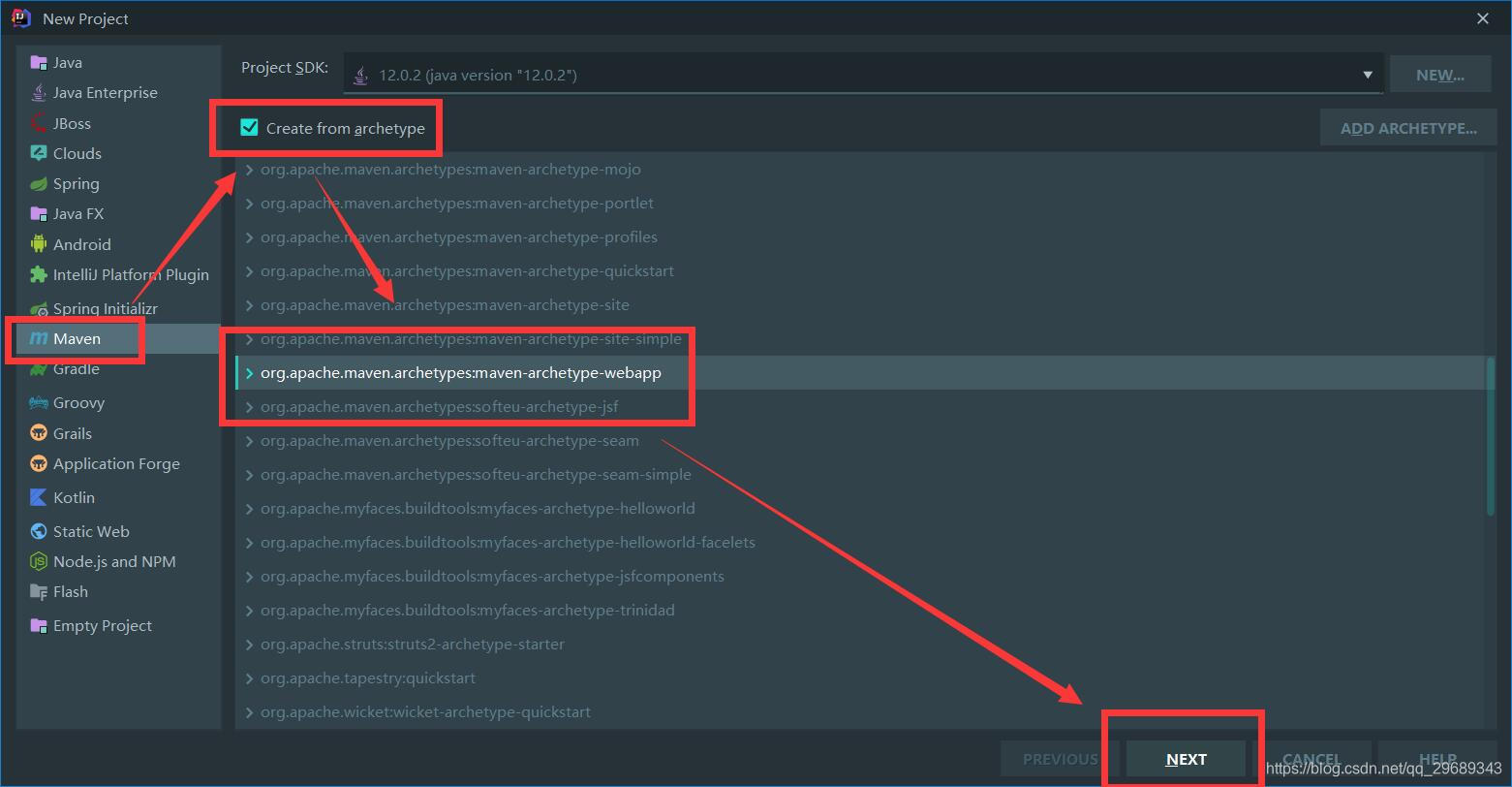This screenshot has width=1512, height=787.
Task: Click the Java cup icon in SDK field
Action: 361,75
